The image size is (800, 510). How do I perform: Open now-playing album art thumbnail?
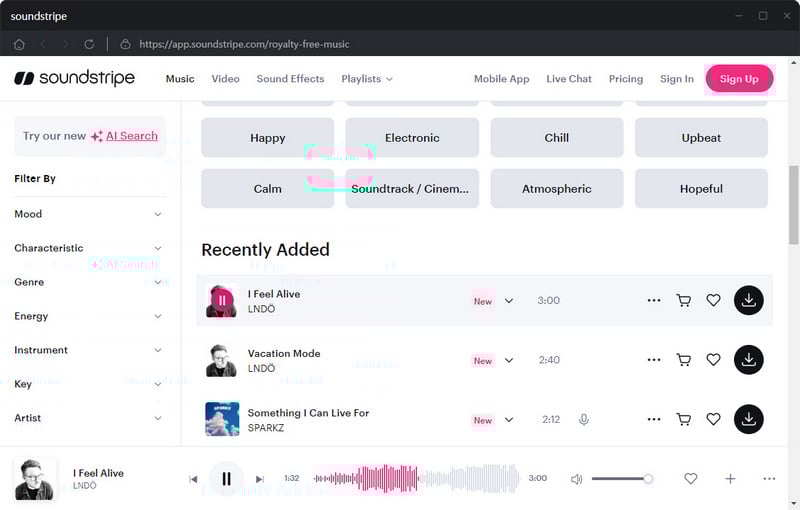click(x=35, y=479)
